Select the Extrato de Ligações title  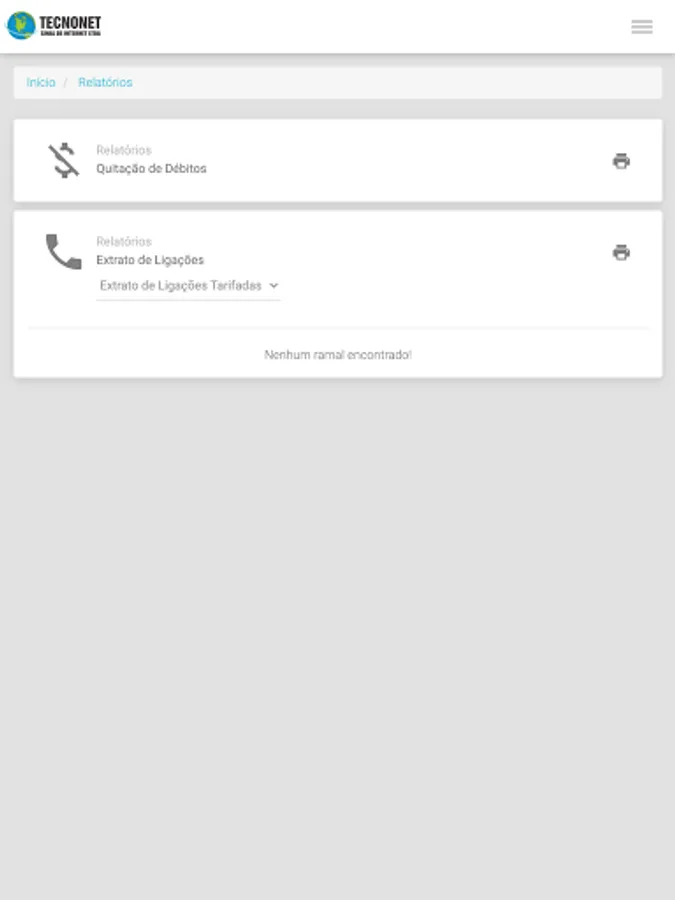[150, 260]
